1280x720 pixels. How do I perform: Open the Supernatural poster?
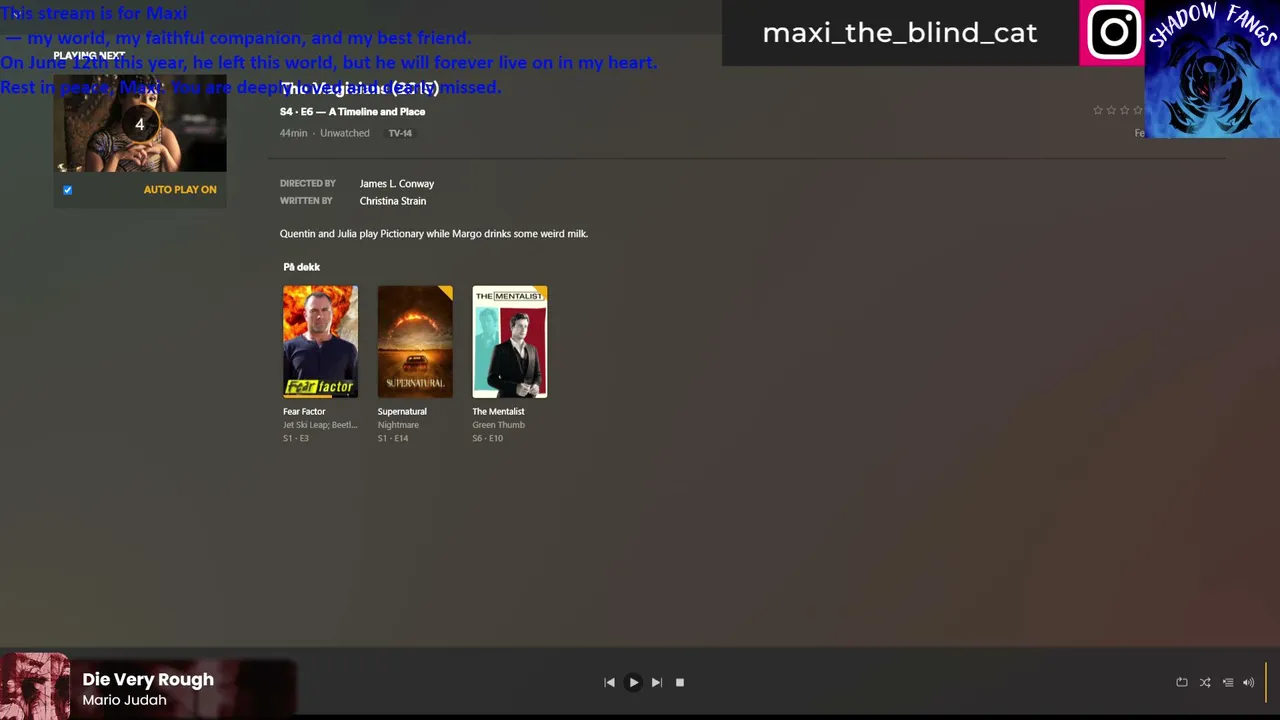(415, 342)
